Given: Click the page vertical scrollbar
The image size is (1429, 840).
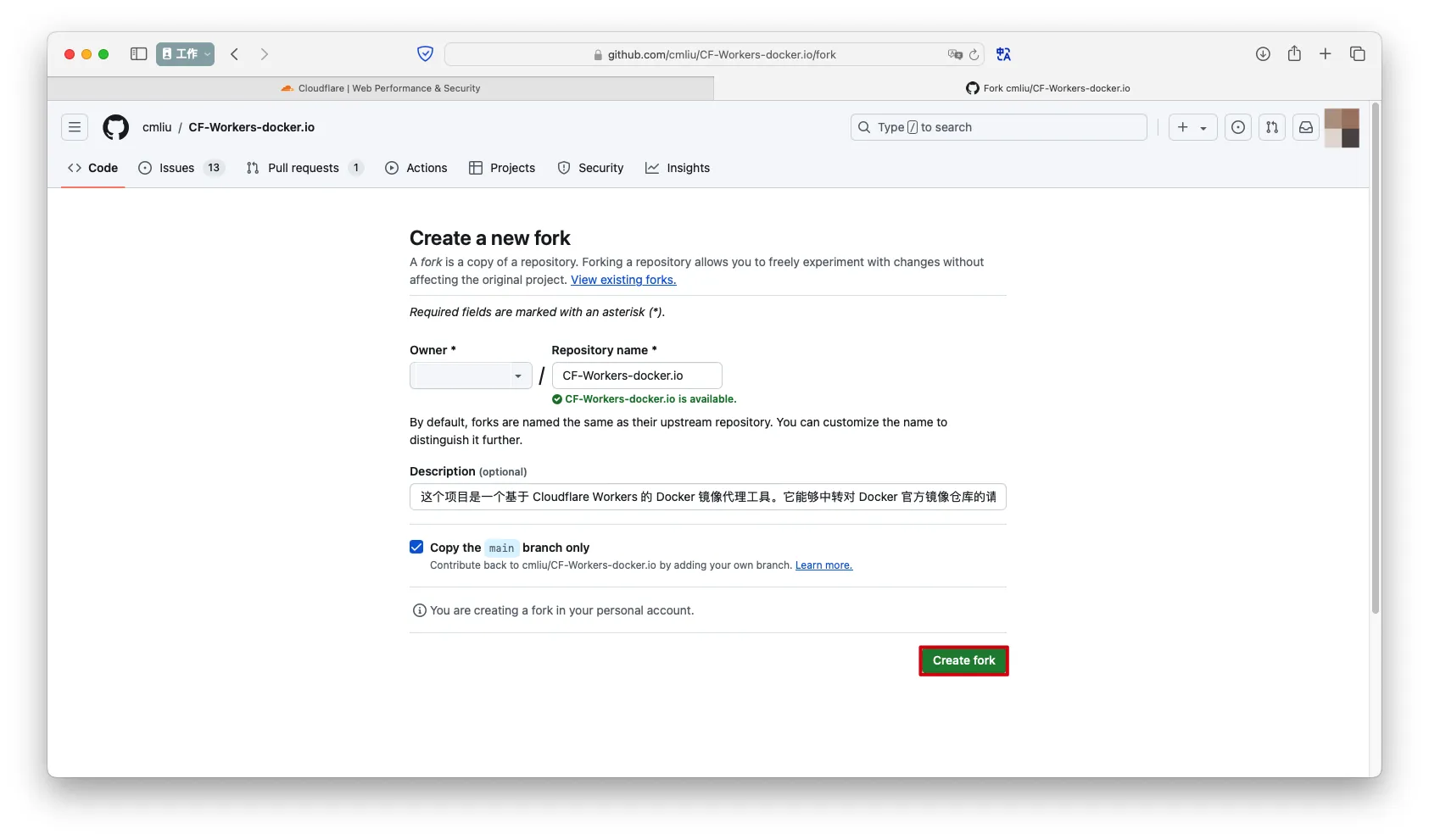Looking at the screenshot, I should (x=1376, y=356).
